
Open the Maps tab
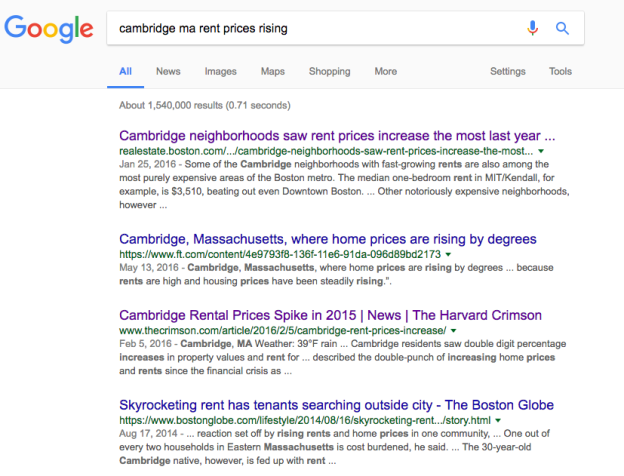tap(273, 71)
